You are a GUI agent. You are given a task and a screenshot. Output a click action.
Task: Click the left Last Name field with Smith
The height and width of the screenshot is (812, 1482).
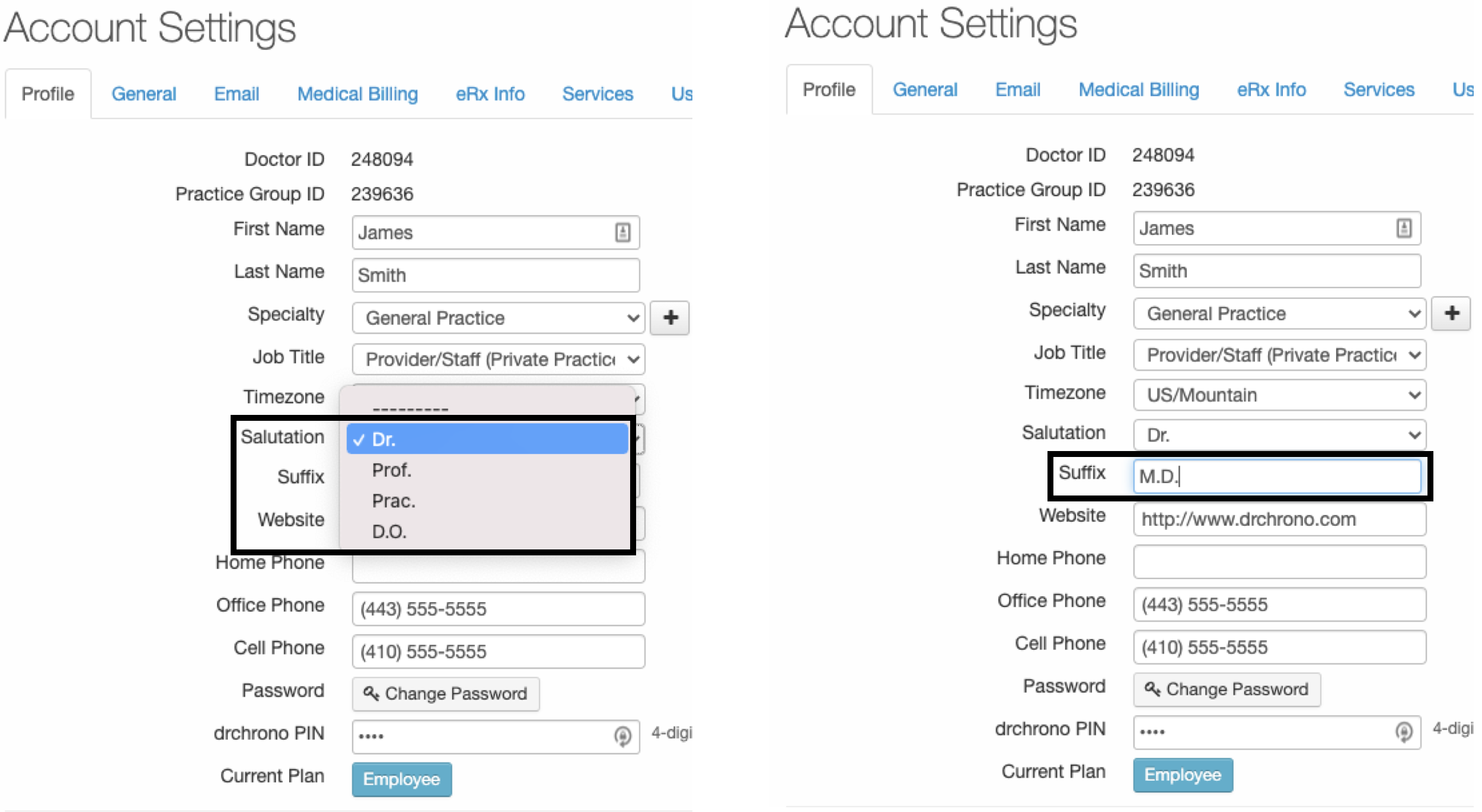(x=496, y=275)
